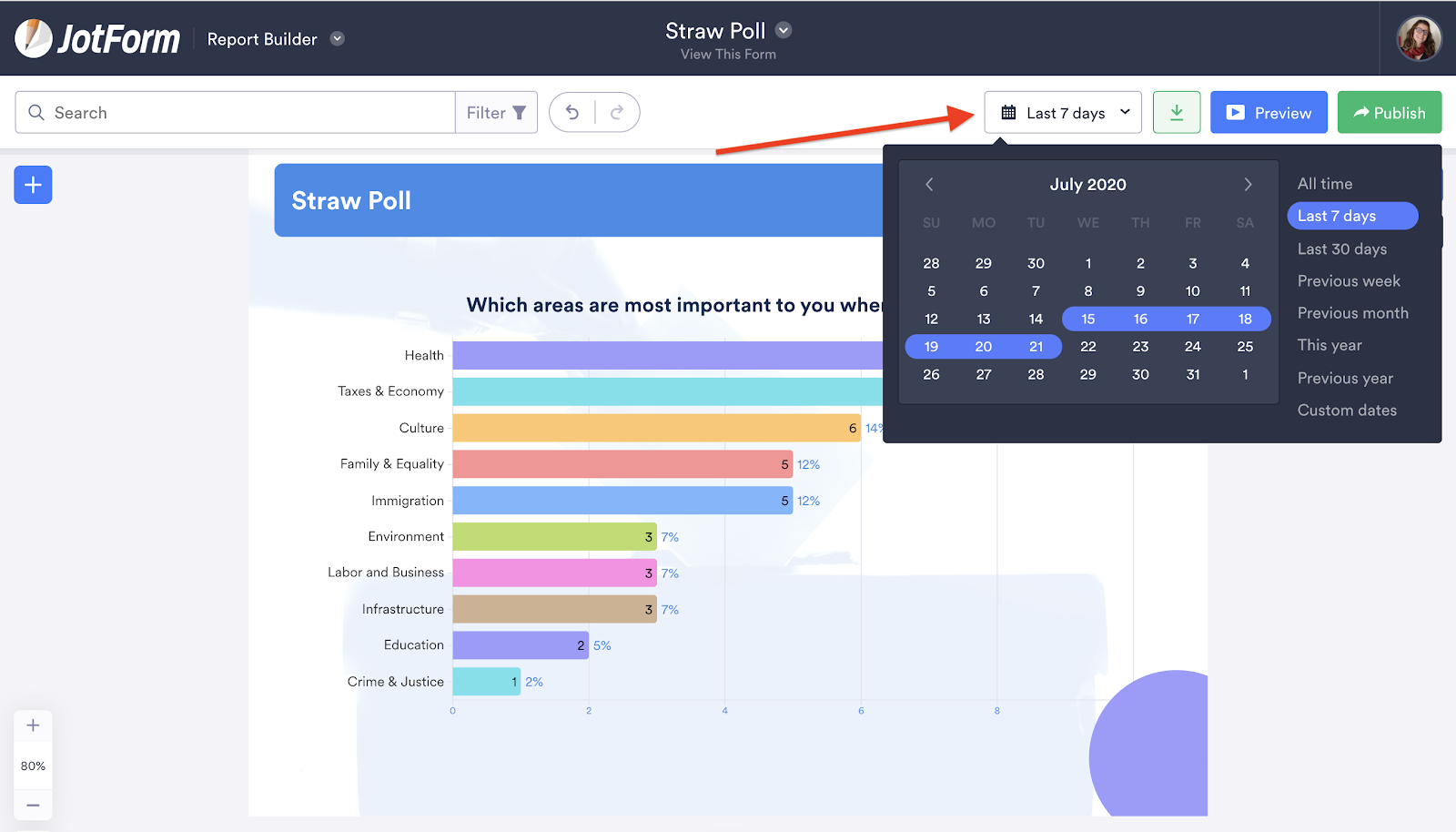Screen dimensions: 1456x832
Task: Go to the next month in calendar
Action: coord(1248,184)
